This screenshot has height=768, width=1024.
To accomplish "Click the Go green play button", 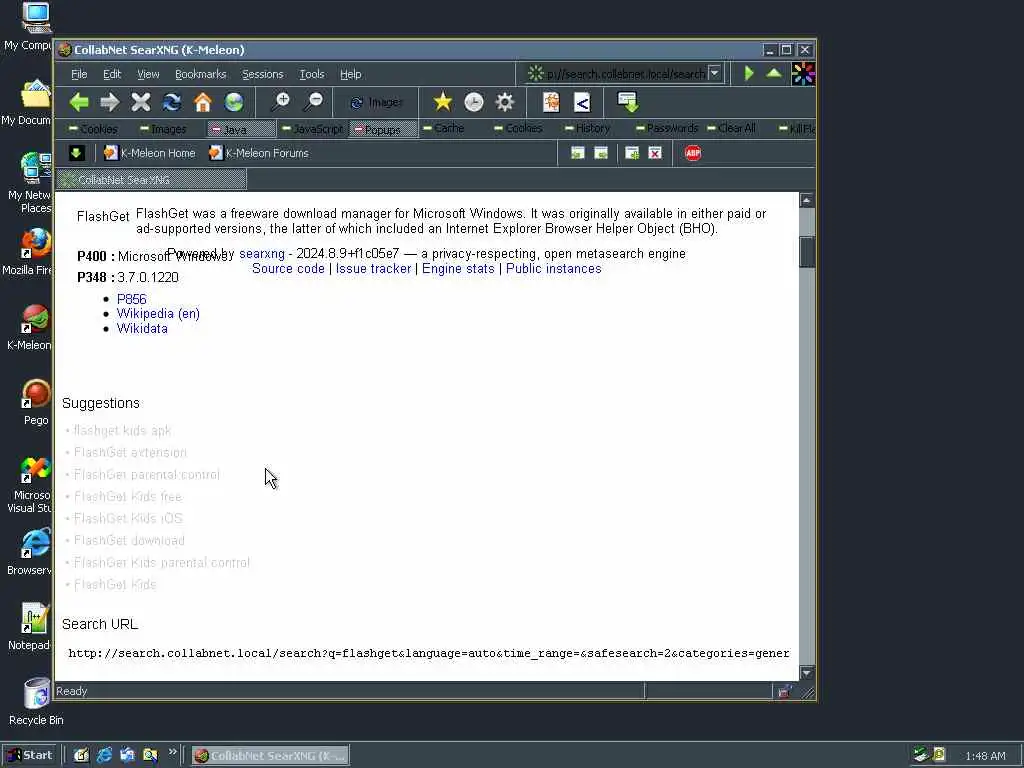I will (x=749, y=73).
